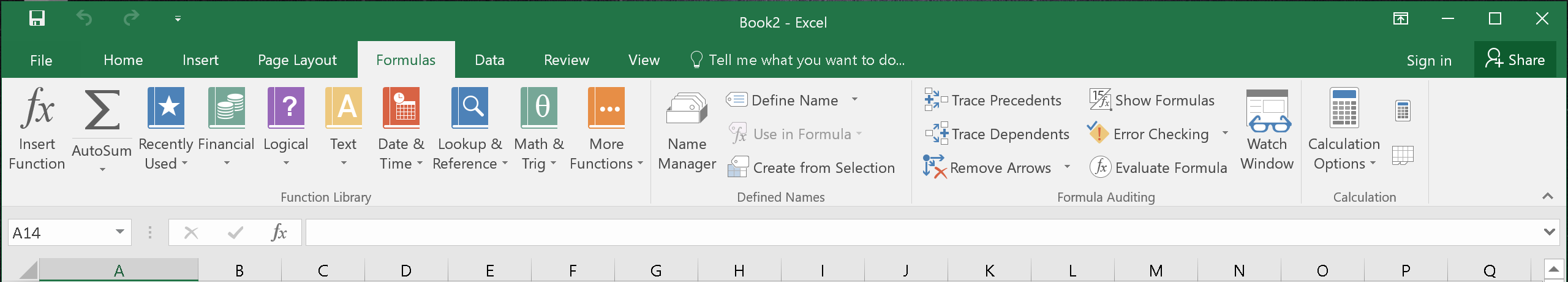Click Create from Selection
The width and height of the screenshot is (1568, 282).
click(x=811, y=167)
